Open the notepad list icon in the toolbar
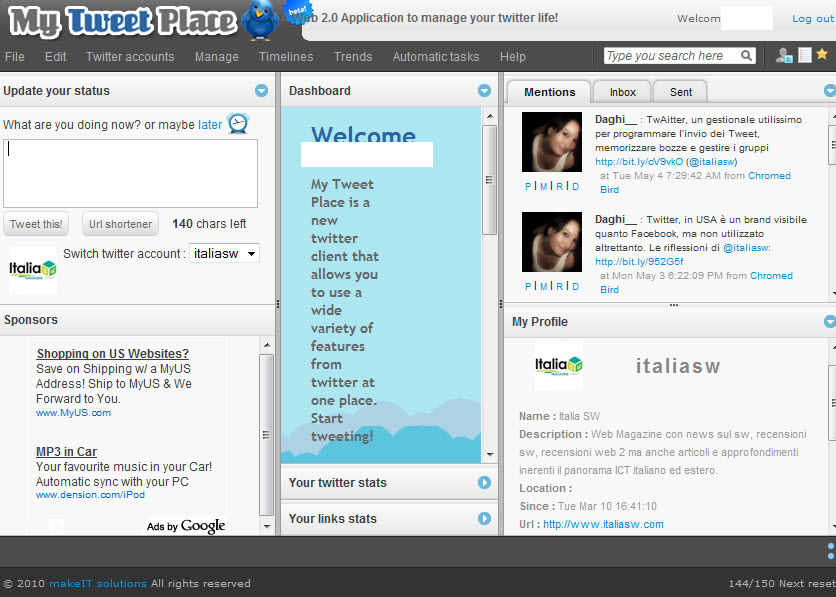836x597 pixels. tap(805, 55)
